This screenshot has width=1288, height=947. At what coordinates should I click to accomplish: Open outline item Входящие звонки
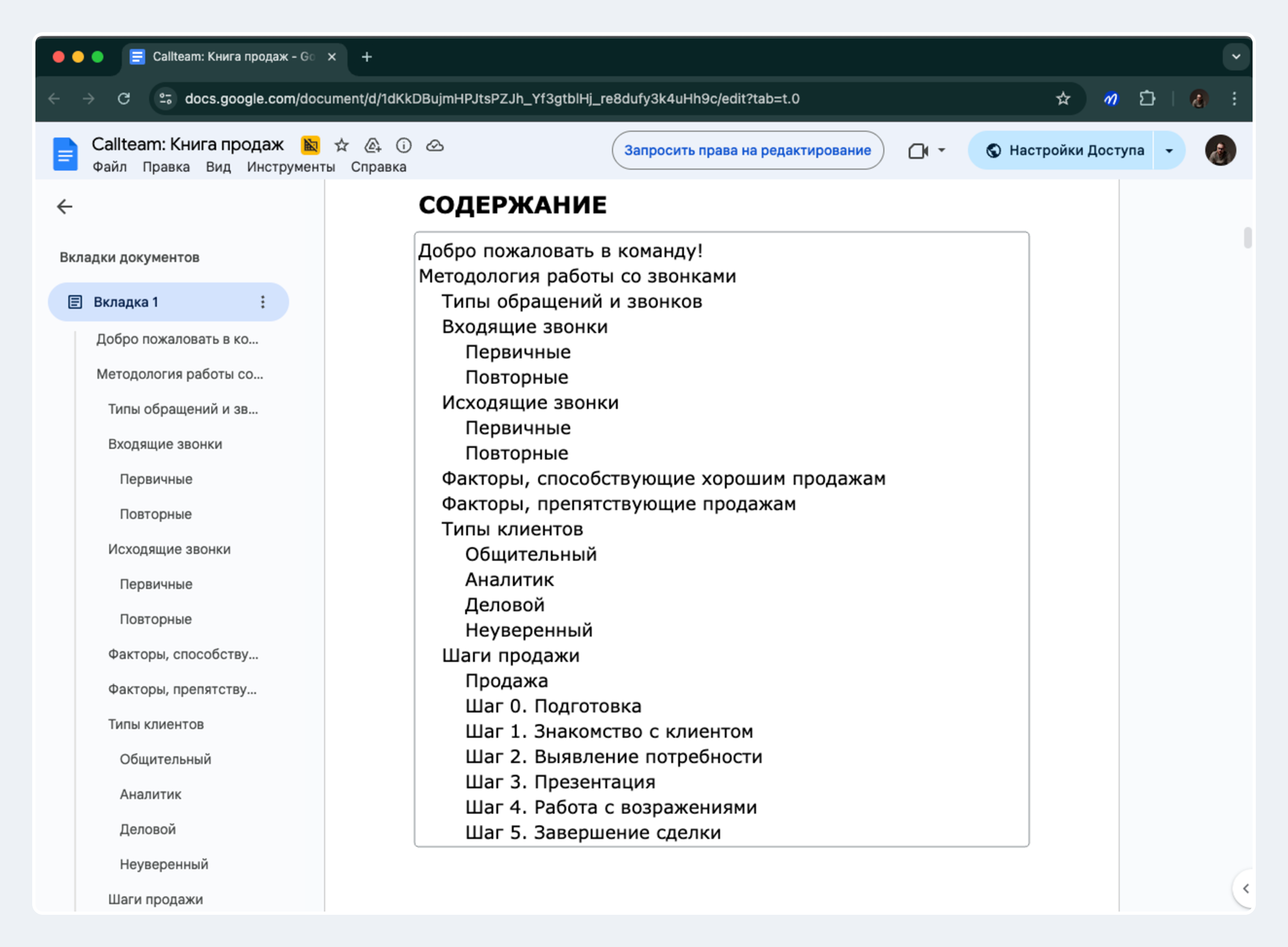click(165, 445)
